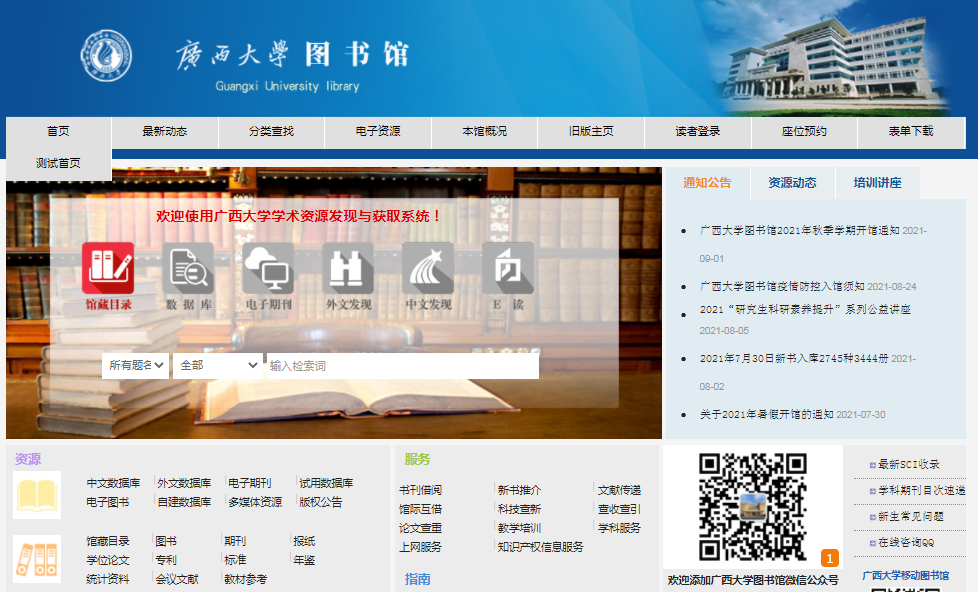Open the 试用数据库 link
This screenshot has width=978, height=592.
click(x=326, y=483)
